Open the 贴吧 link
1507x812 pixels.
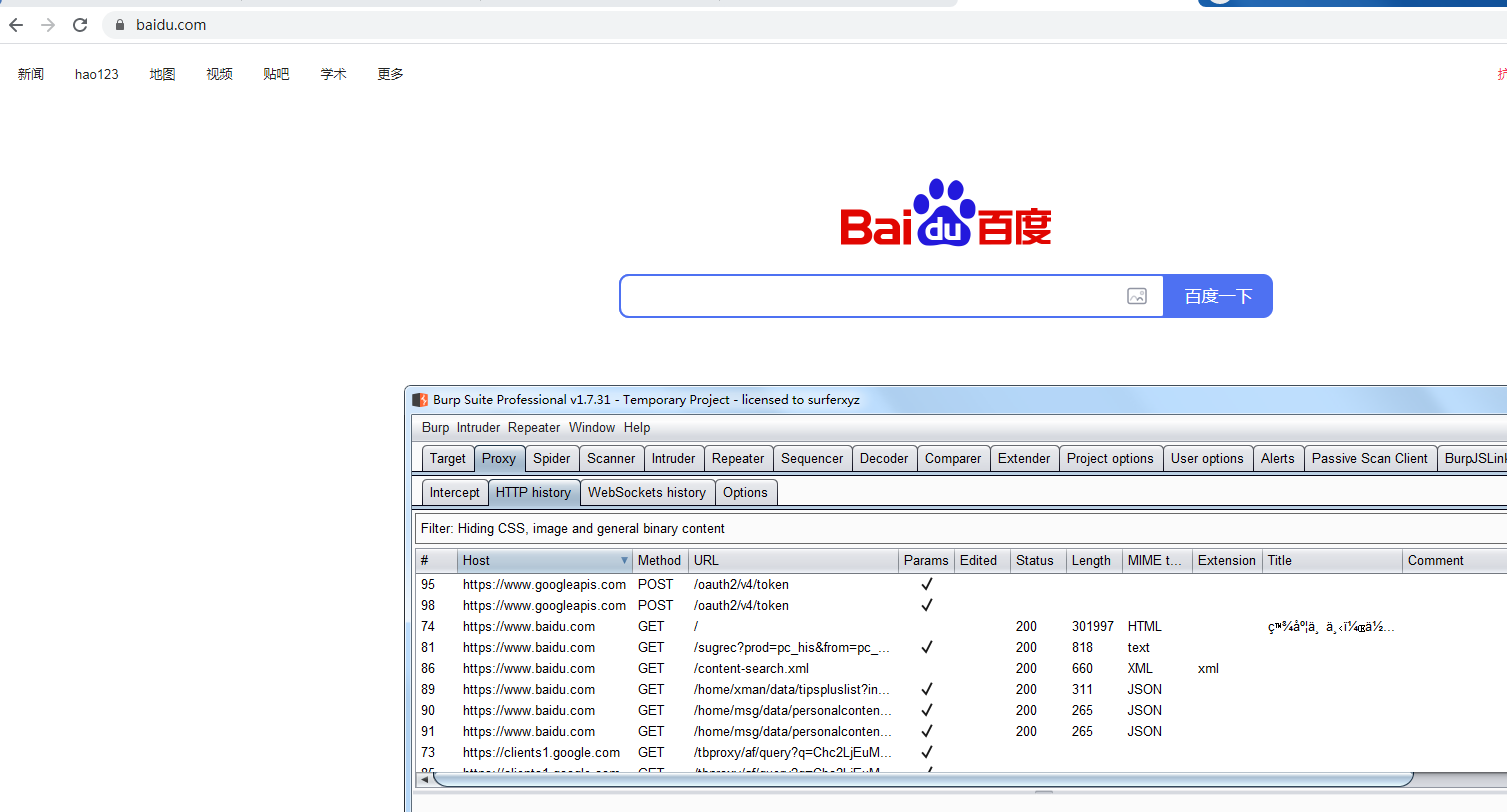pos(276,74)
